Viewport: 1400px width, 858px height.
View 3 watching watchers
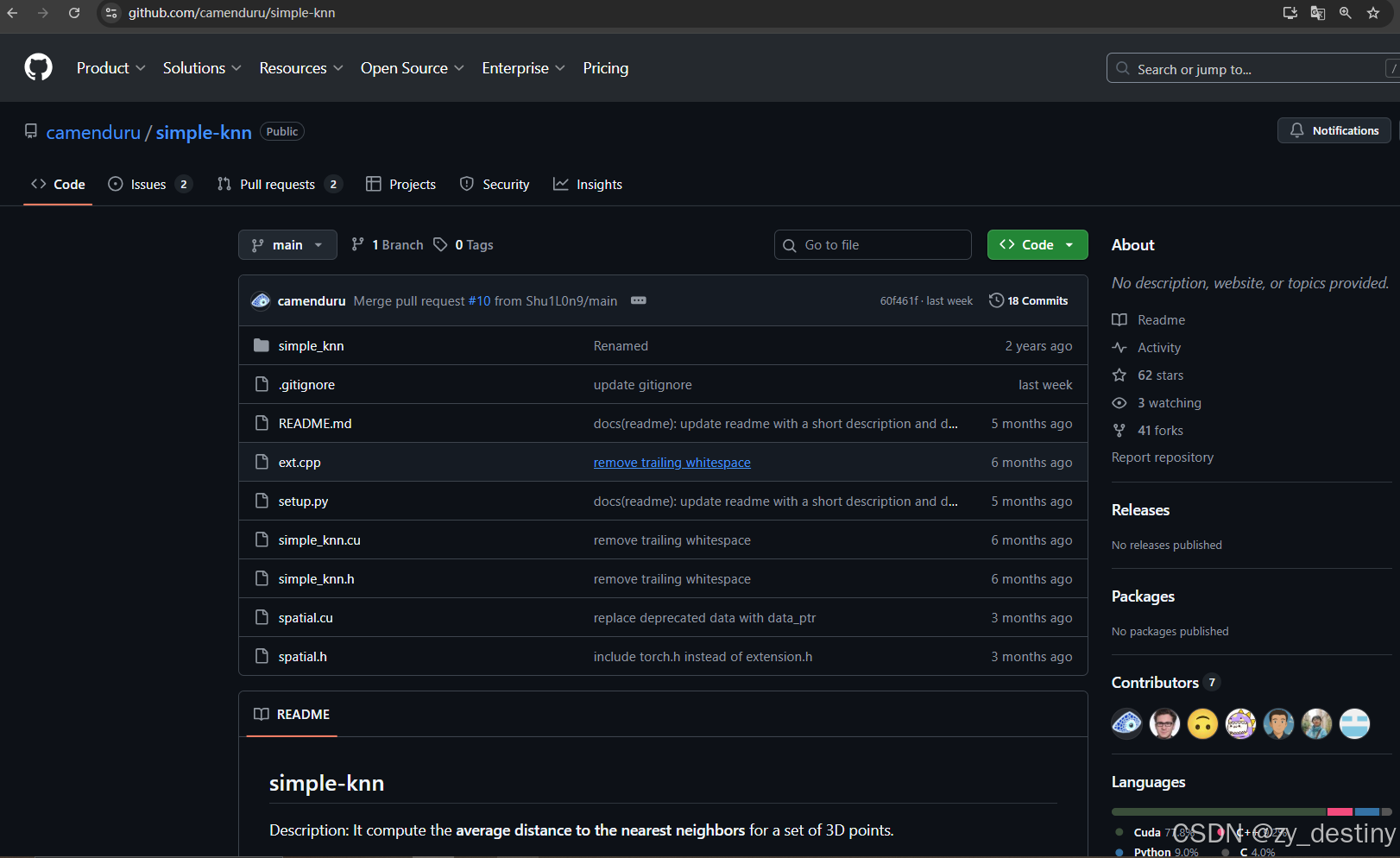[x=1169, y=402]
